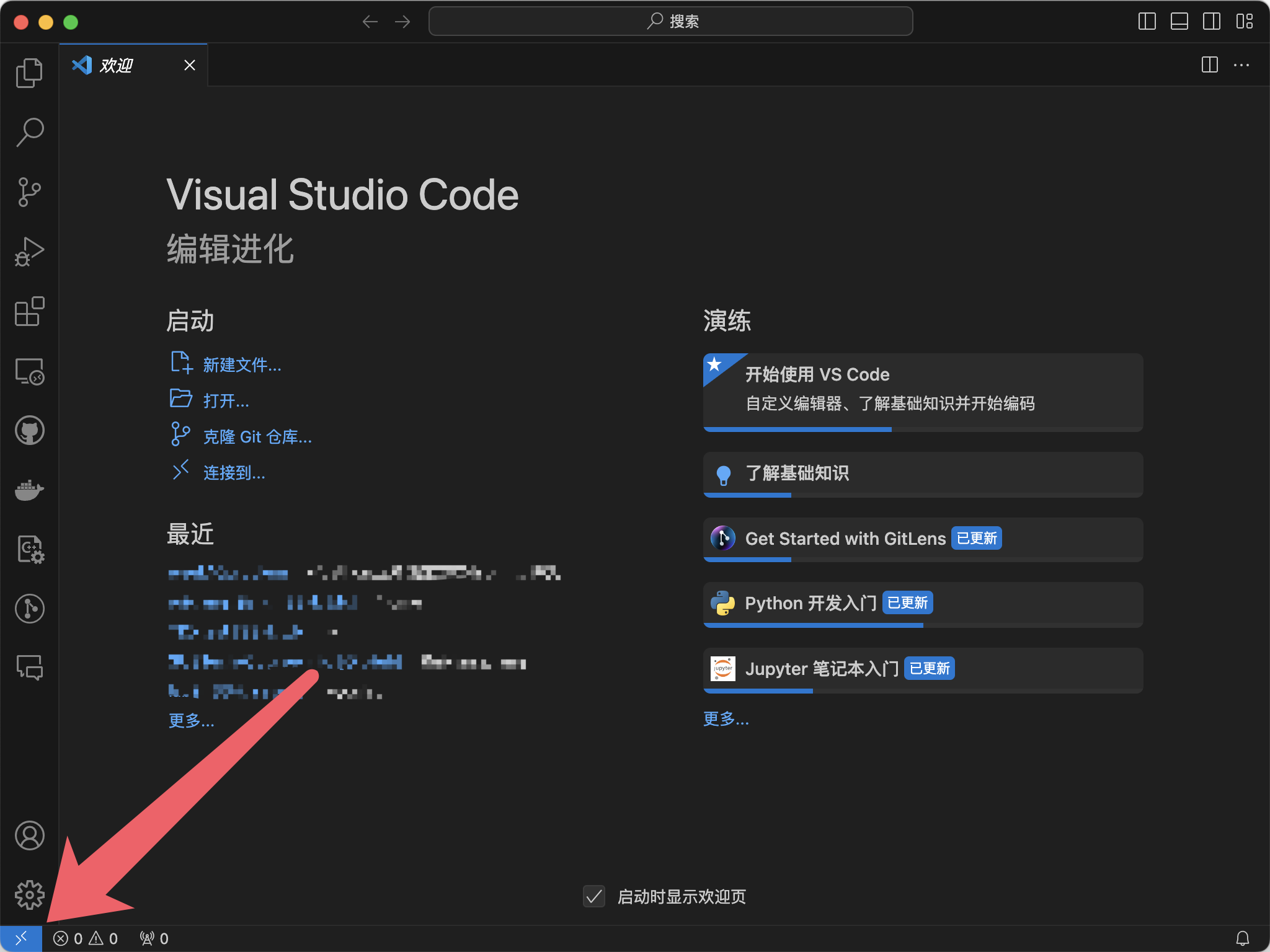
Task: Click 克隆 Git 仓库... link
Action: pos(257,437)
